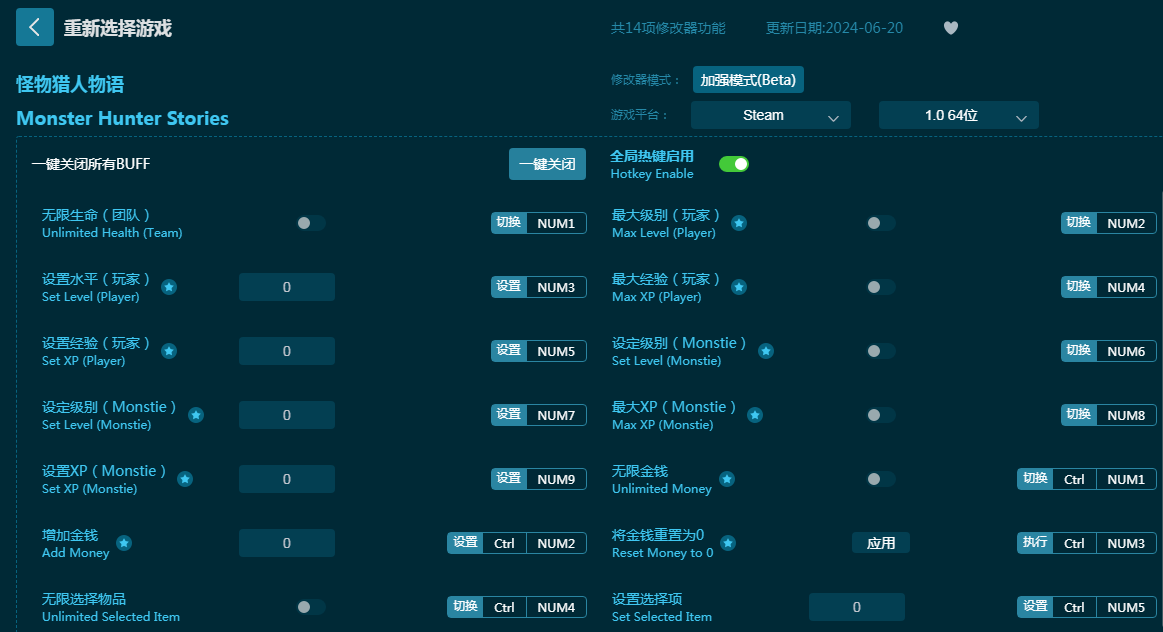Click the 设置 button for the Add Money hotkey
Viewport: 1163px width, 632px height.
pyautogui.click(x=465, y=542)
